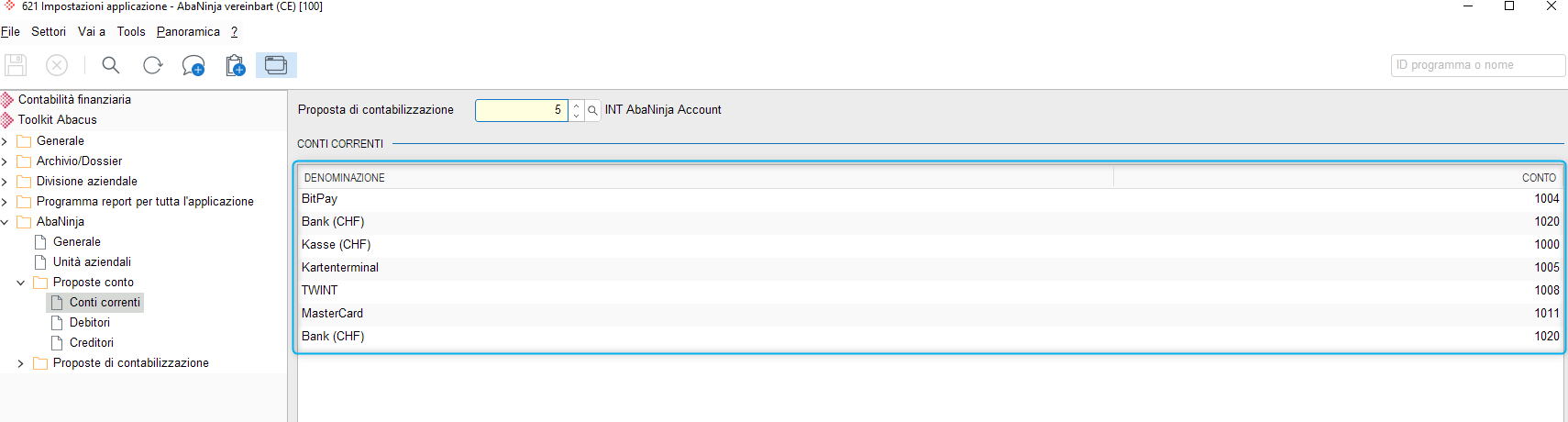Image resolution: width=1568 pixels, height=422 pixels.
Task: Click the Save diskette toolbar icon
Action: tap(16, 65)
